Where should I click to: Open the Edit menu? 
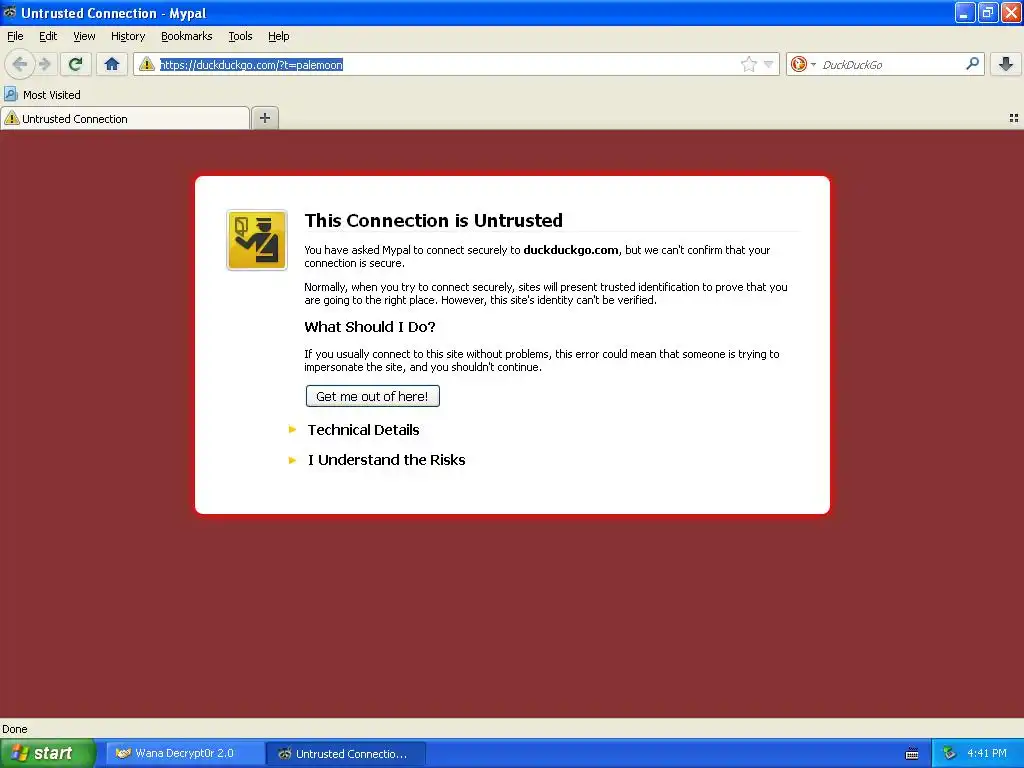tap(48, 36)
